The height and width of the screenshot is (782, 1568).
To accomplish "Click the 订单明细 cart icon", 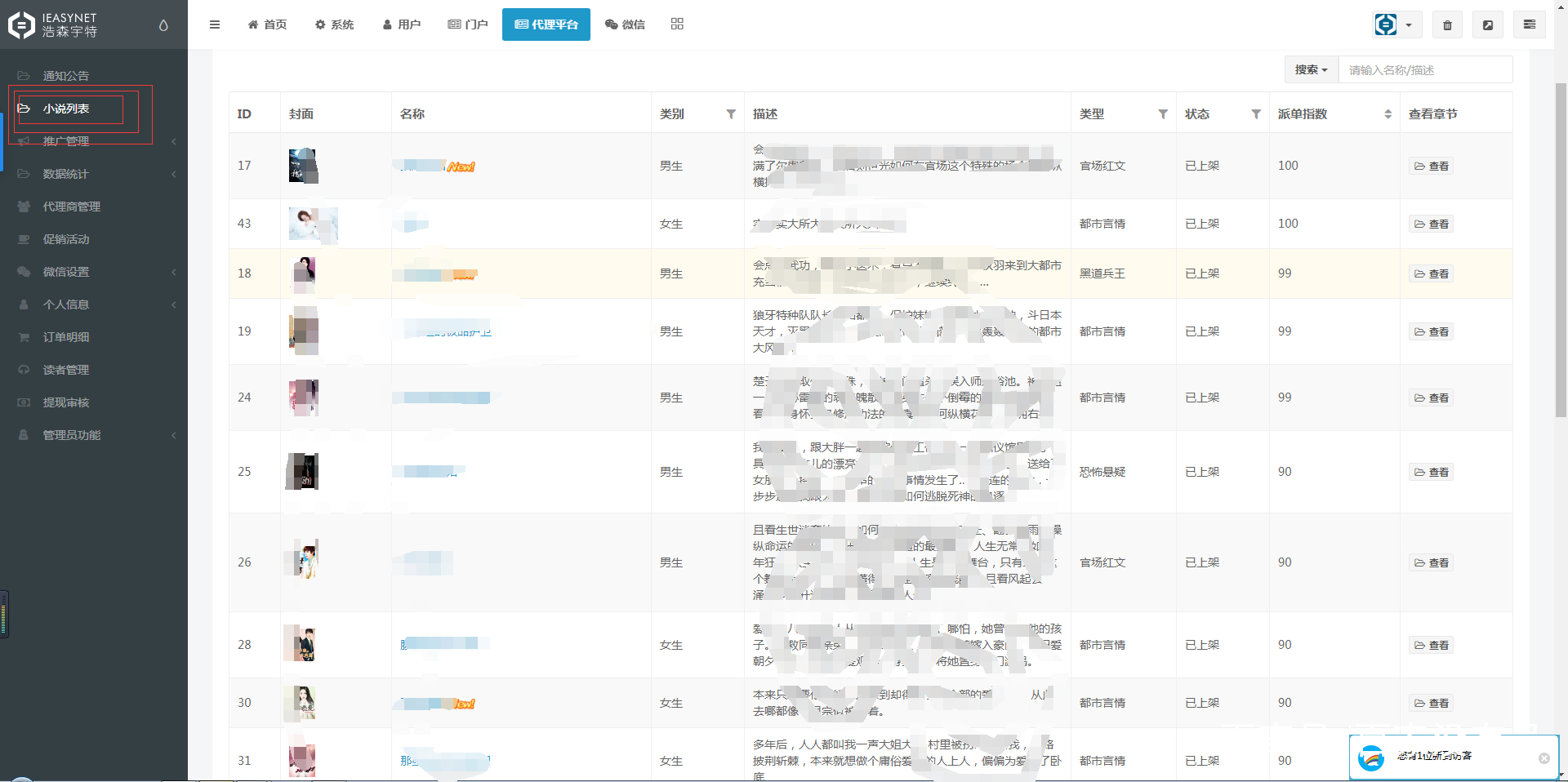I will 24,337.
